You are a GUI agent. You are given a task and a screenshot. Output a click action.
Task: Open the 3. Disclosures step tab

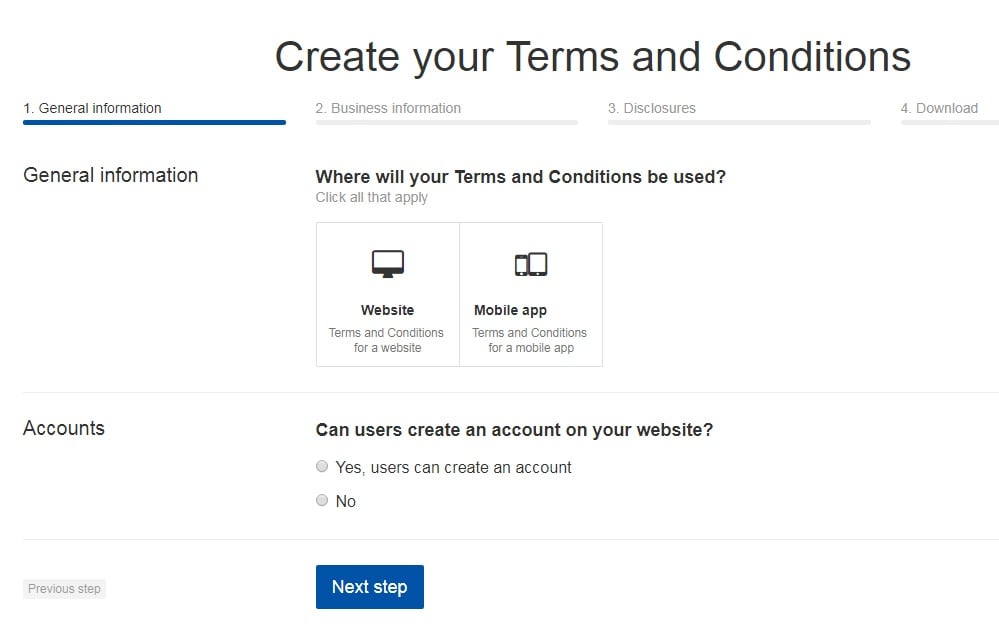[x=652, y=108]
